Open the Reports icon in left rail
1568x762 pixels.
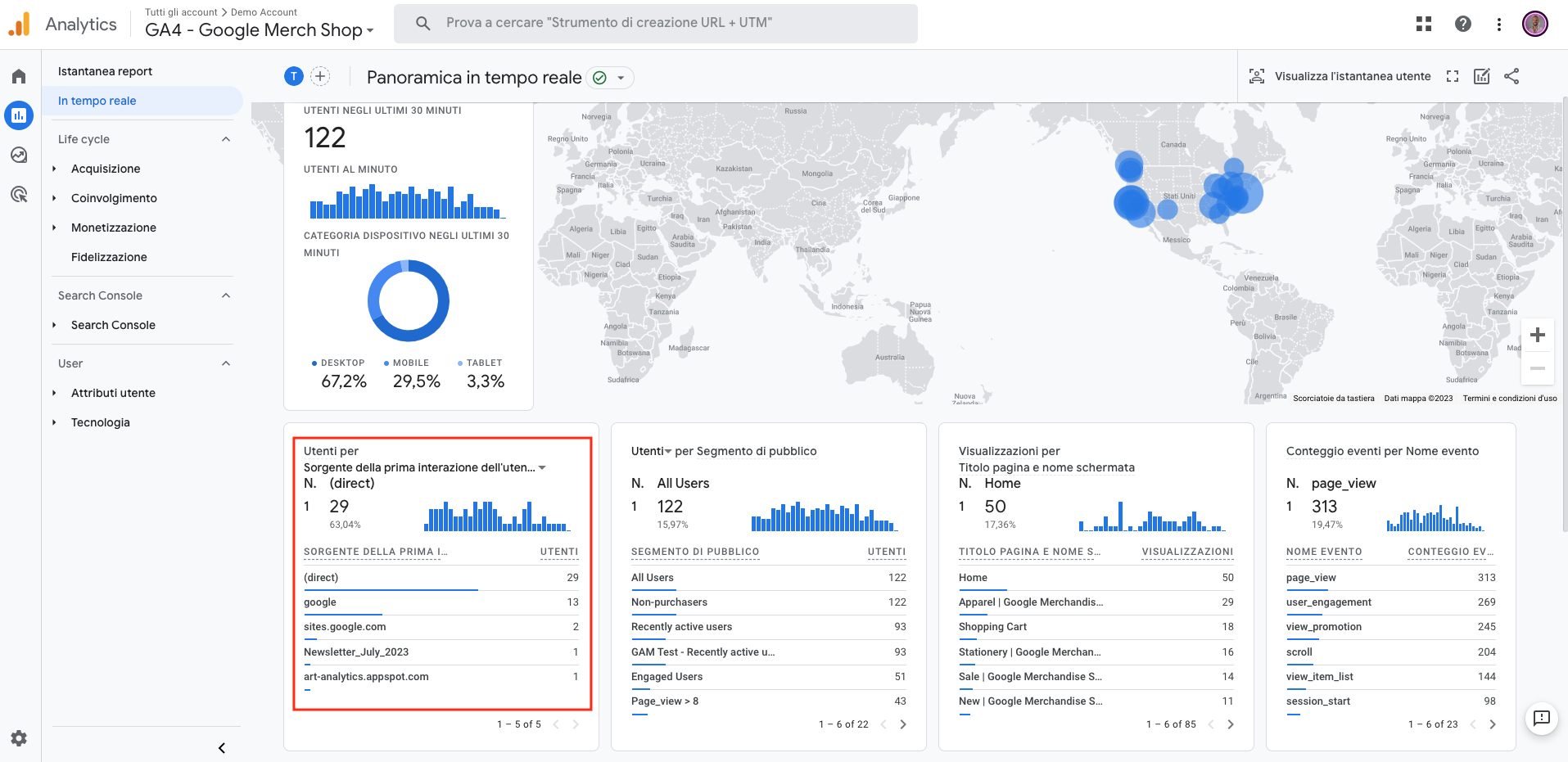pos(19,115)
